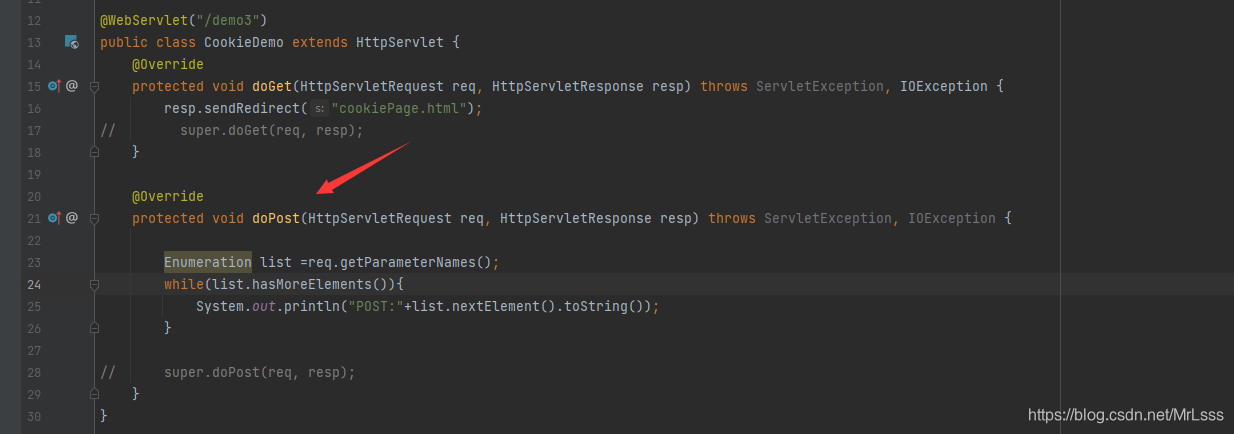
Task: Click line number 30 in the gutter
Action: (35, 416)
